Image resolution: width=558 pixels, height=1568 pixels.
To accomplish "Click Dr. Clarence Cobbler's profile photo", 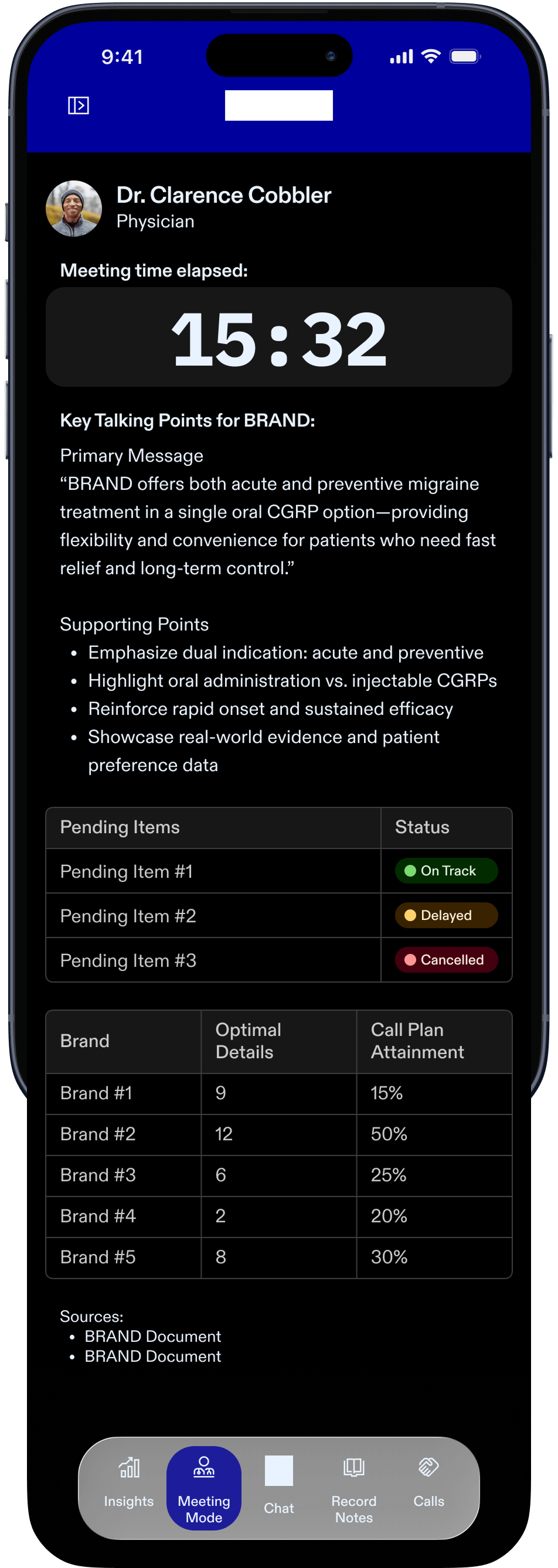I will 74,208.
